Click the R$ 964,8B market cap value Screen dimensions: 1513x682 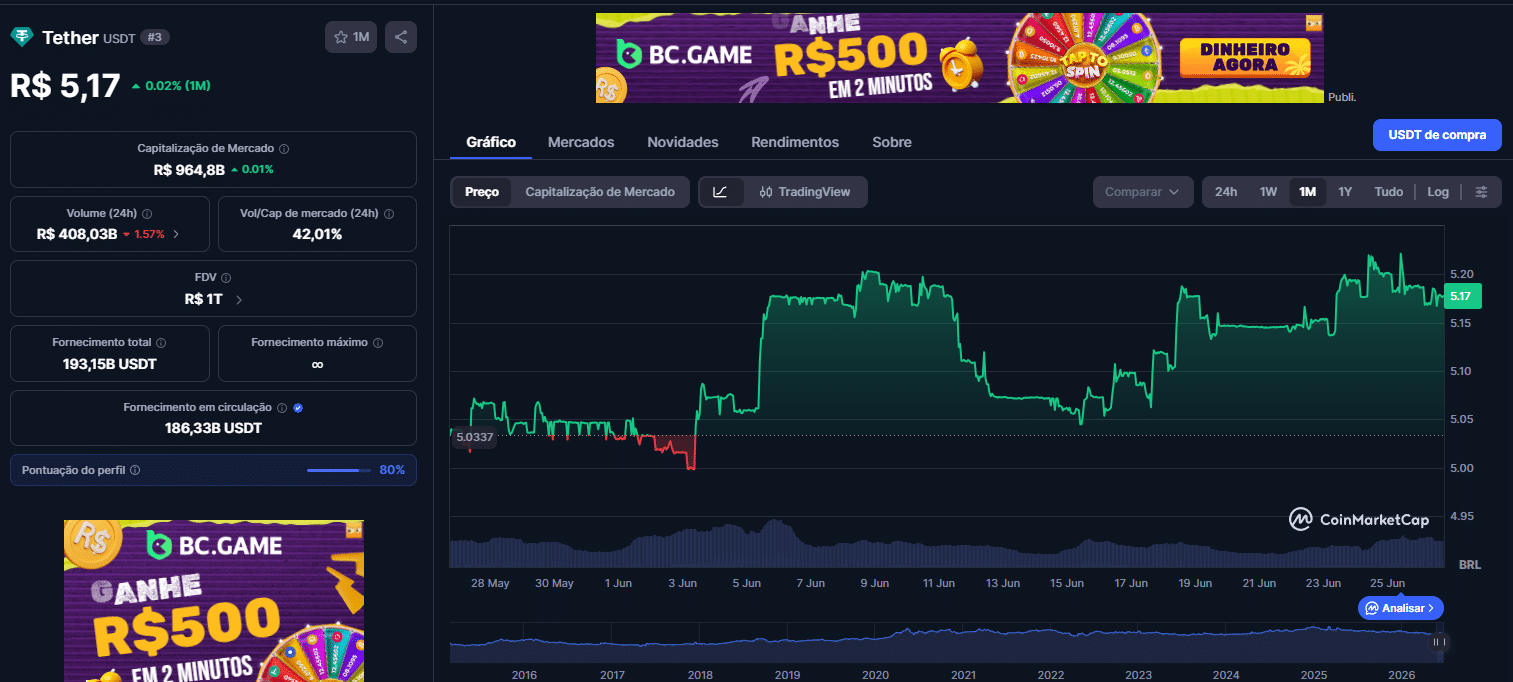[189, 169]
